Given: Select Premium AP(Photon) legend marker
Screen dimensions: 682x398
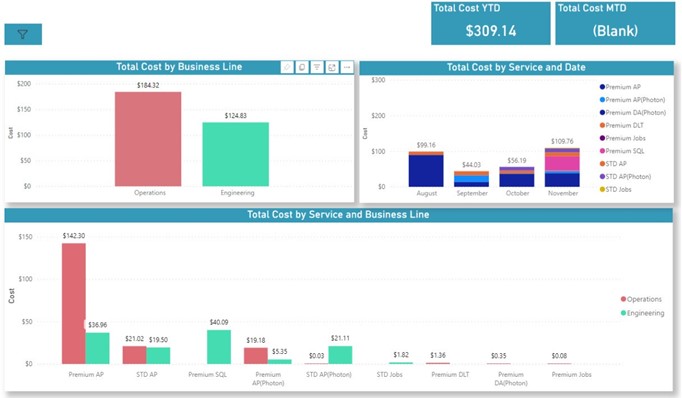Looking at the screenshot, I should click(602, 100).
